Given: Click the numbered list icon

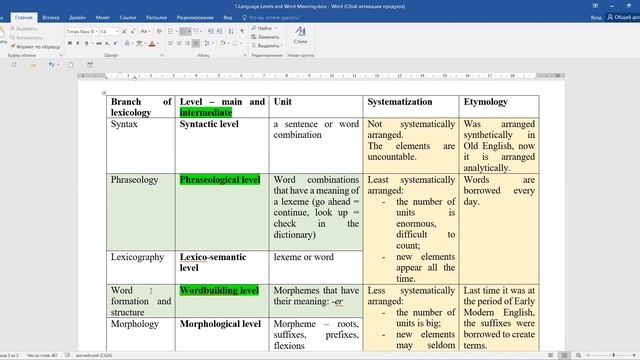Looking at the screenshot, I should point(183,31).
